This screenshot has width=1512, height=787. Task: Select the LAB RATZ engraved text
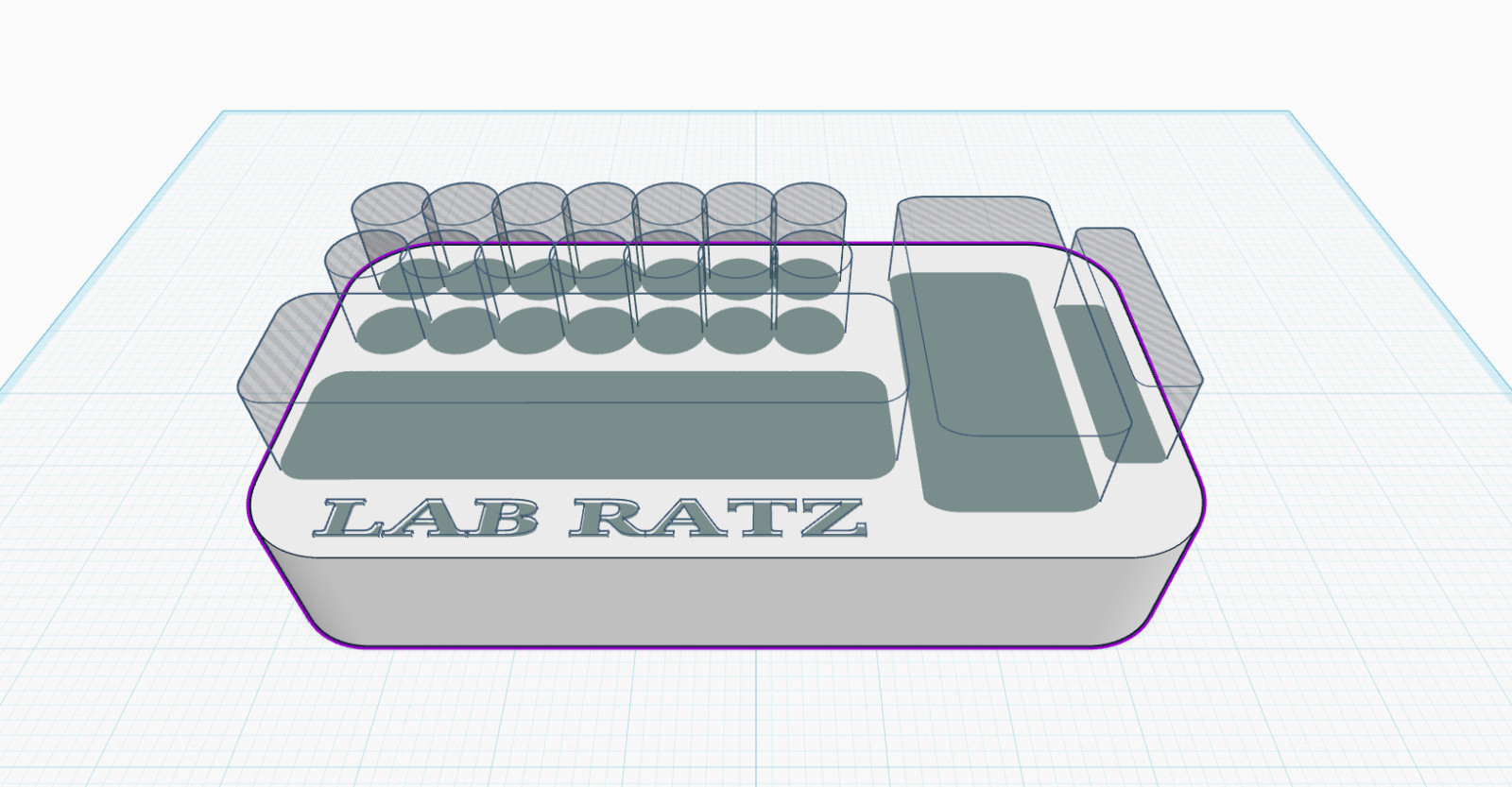[x=591, y=519]
